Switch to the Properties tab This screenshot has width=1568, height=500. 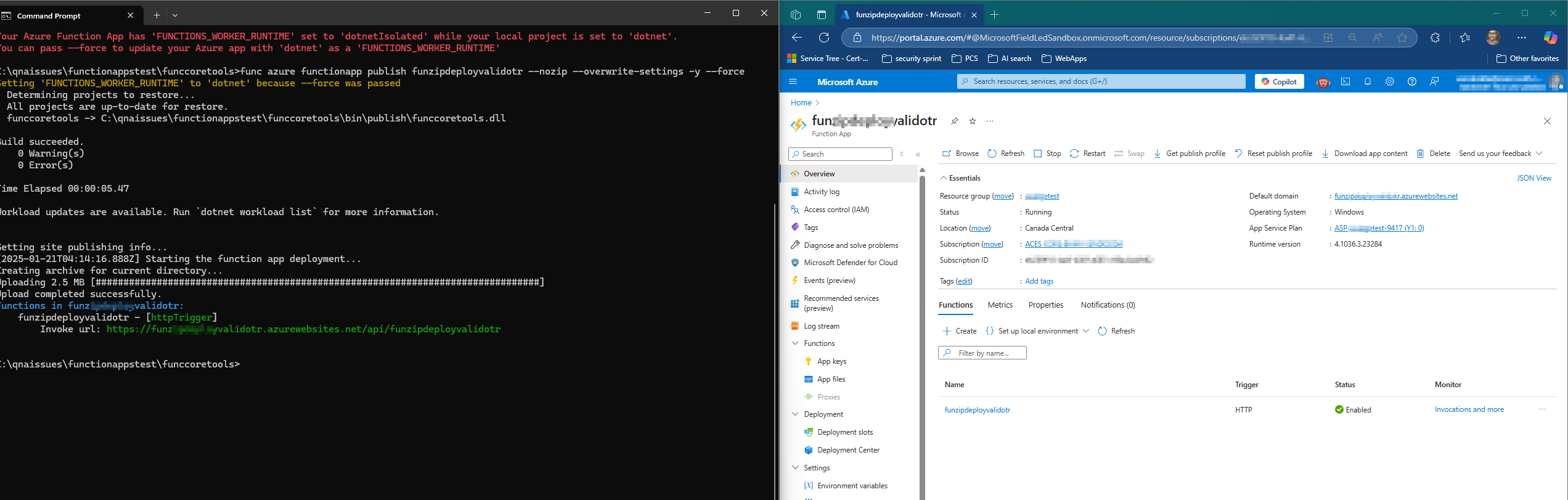tap(1045, 305)
